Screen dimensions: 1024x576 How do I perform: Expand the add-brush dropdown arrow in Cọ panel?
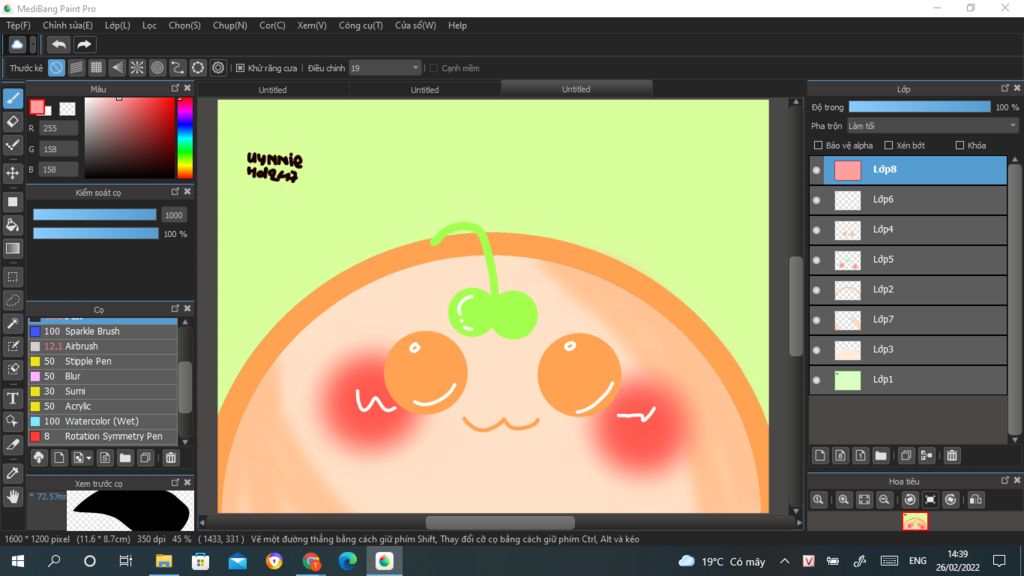(89, 458)
